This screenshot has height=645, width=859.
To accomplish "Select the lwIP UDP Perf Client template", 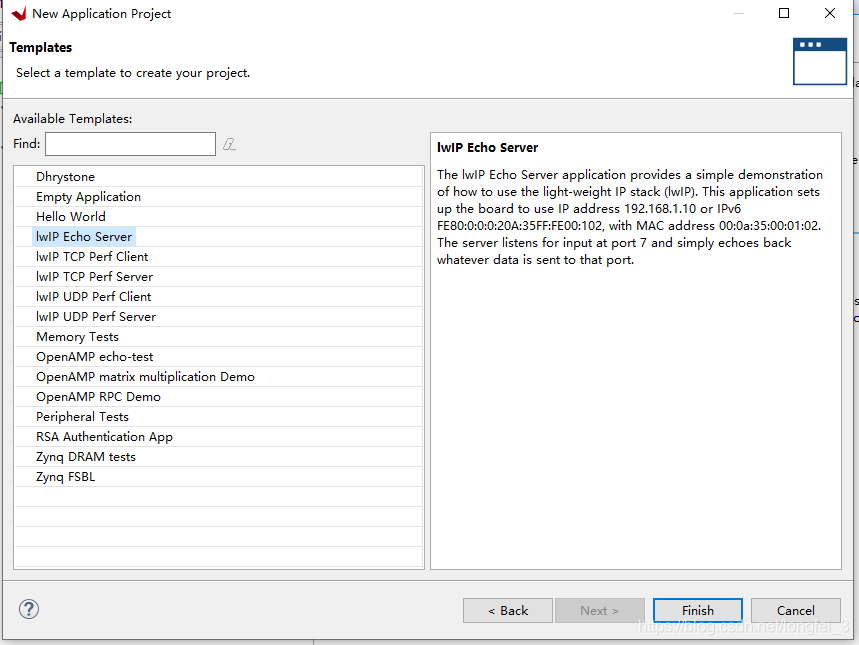I will point(219,296).
